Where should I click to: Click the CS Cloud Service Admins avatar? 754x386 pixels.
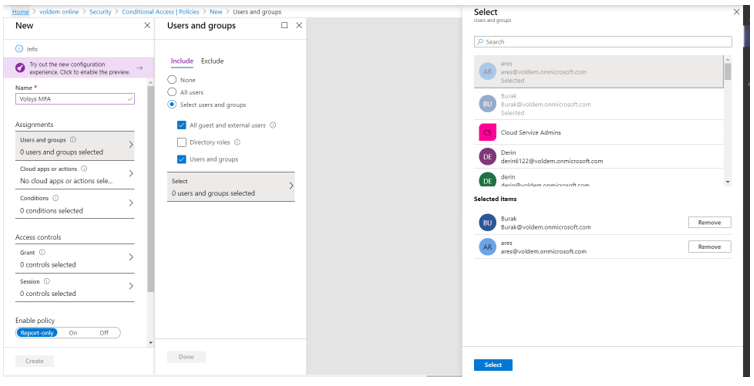pyautogui.click(x=488, y=132)
